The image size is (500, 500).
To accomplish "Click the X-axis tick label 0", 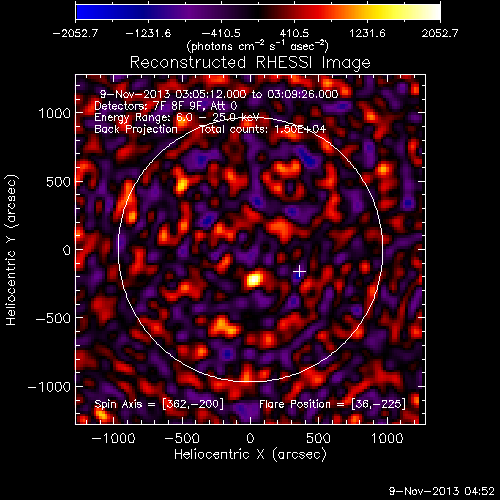I will pos(250,438).
